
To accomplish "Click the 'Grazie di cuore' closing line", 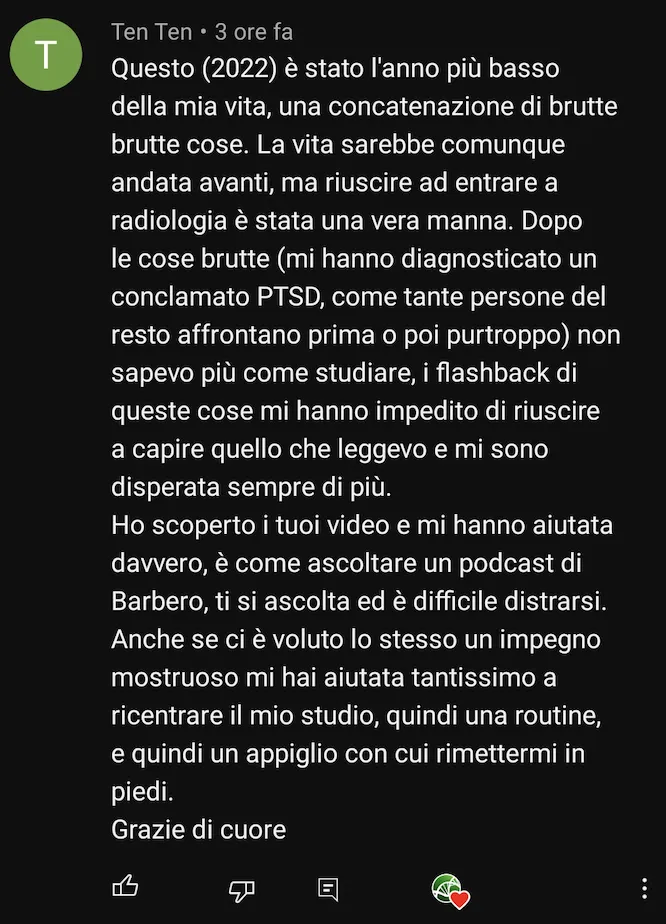I will [199, 829].
